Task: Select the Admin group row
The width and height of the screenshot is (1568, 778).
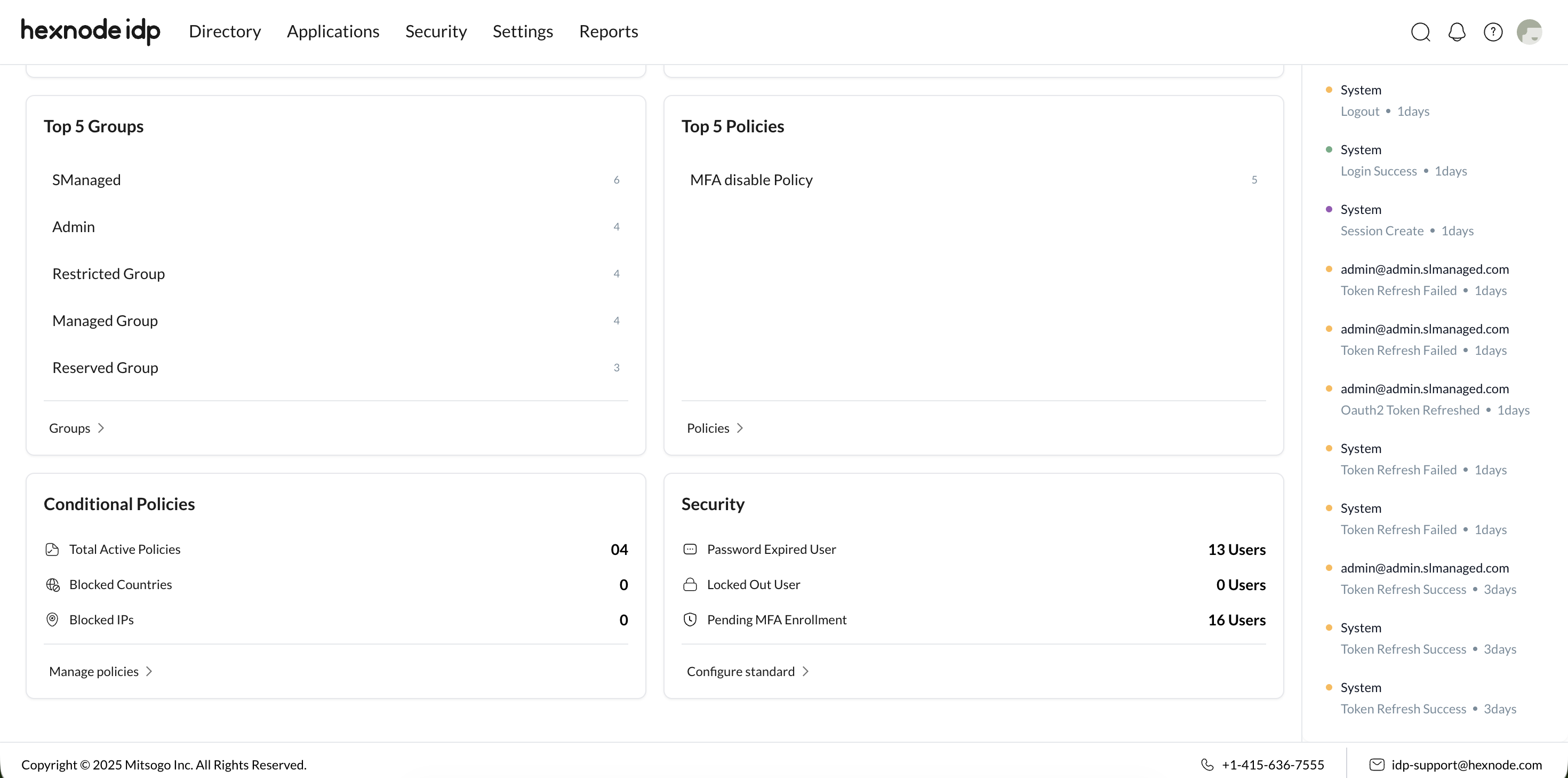Action: (335, 227)
